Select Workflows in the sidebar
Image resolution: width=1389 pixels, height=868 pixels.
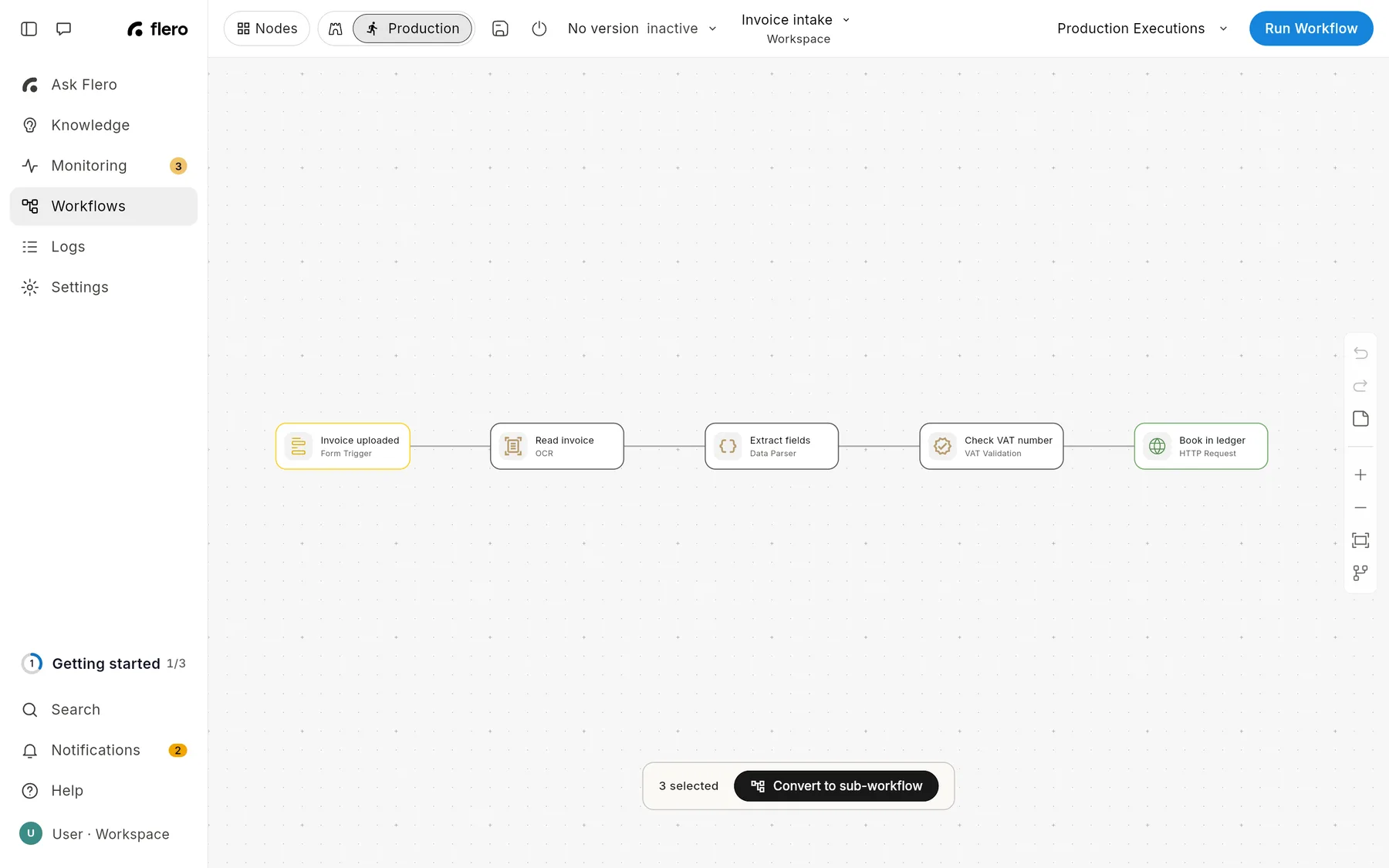(x=103, y=206)
